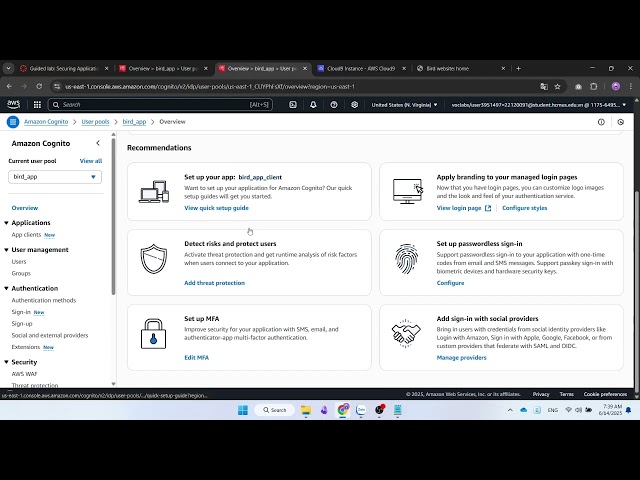Click the browser back arrow
Viewport: 640px width, 480px height.
[x=9, y=86]
